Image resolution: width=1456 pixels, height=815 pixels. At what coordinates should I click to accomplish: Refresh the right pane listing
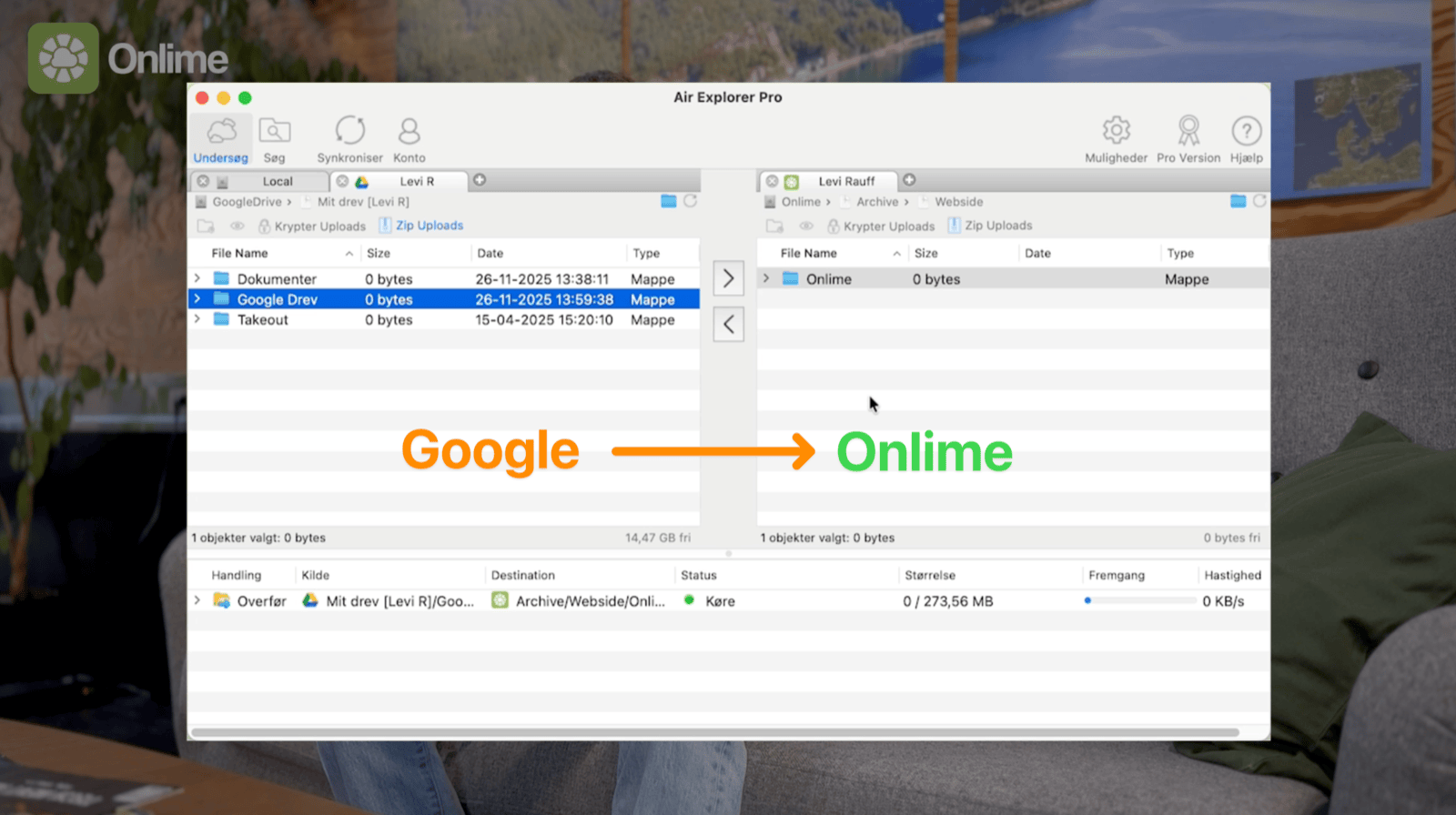[1259, 201]
